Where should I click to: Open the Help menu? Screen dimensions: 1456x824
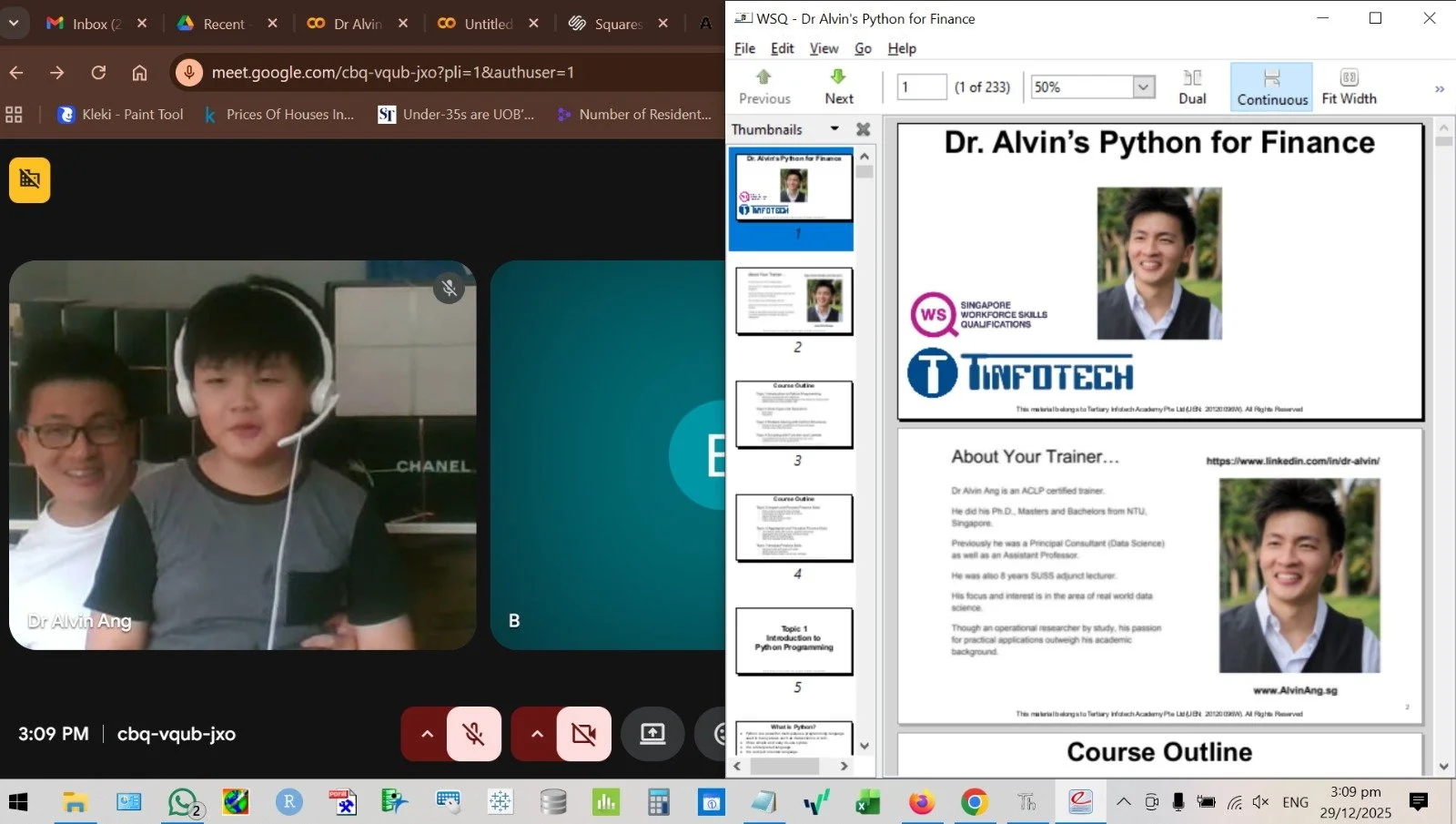pyautogui.click(x=902, y=48)
